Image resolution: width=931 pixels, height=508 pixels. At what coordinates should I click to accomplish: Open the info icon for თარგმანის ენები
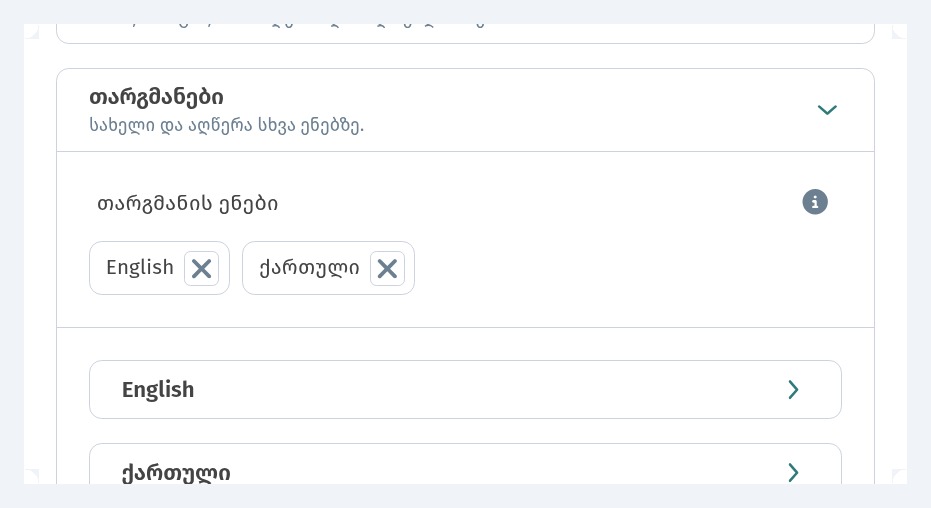click(x=815, y=202)
